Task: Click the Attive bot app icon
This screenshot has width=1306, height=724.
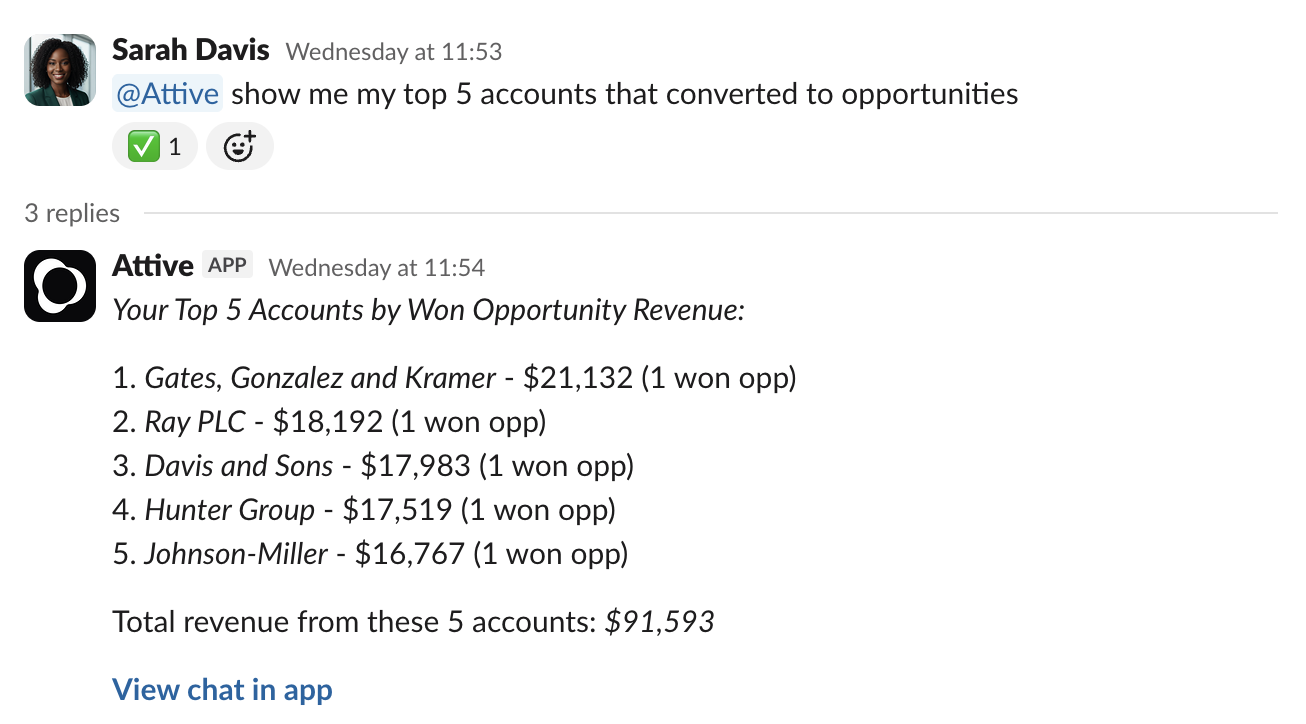Action: click(x=60, y=286)
